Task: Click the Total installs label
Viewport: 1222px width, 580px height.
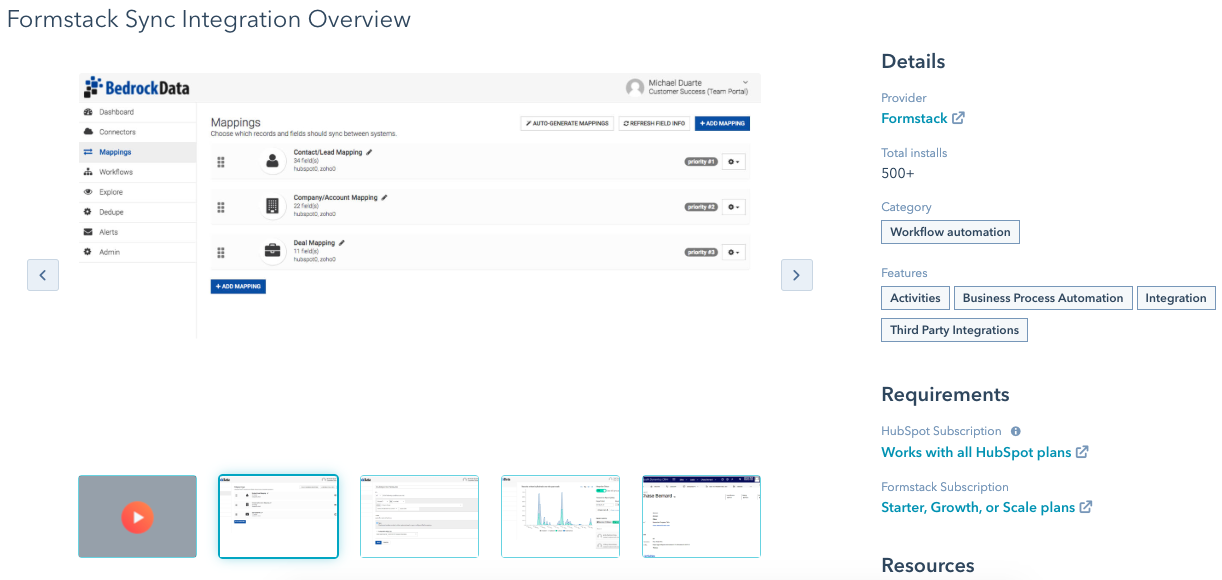Action: [914, 153]
